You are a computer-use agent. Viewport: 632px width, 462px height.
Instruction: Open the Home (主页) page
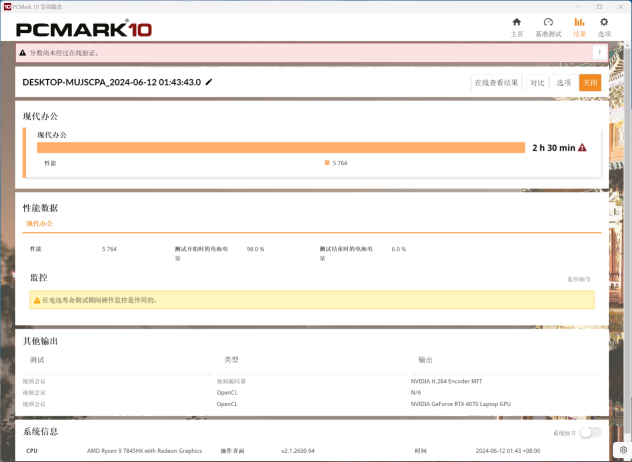[517, 27]
